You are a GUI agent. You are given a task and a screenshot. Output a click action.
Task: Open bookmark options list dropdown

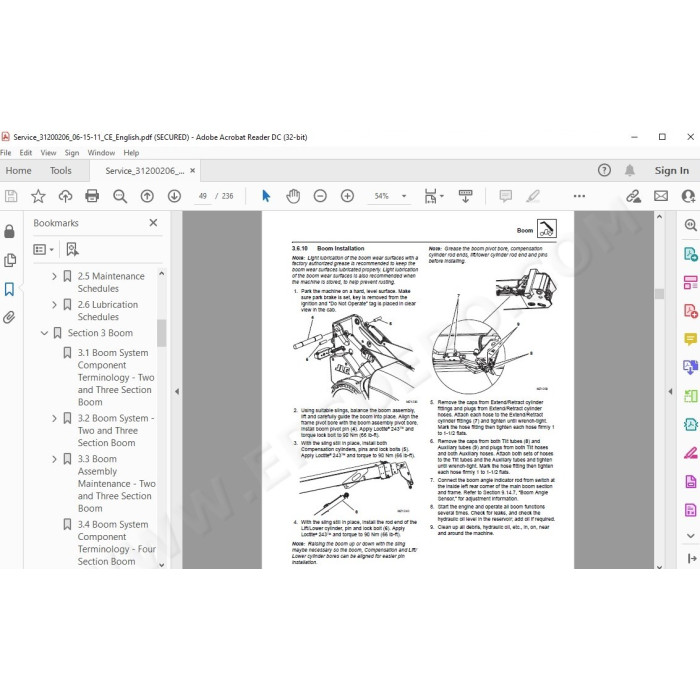point(43,249)
